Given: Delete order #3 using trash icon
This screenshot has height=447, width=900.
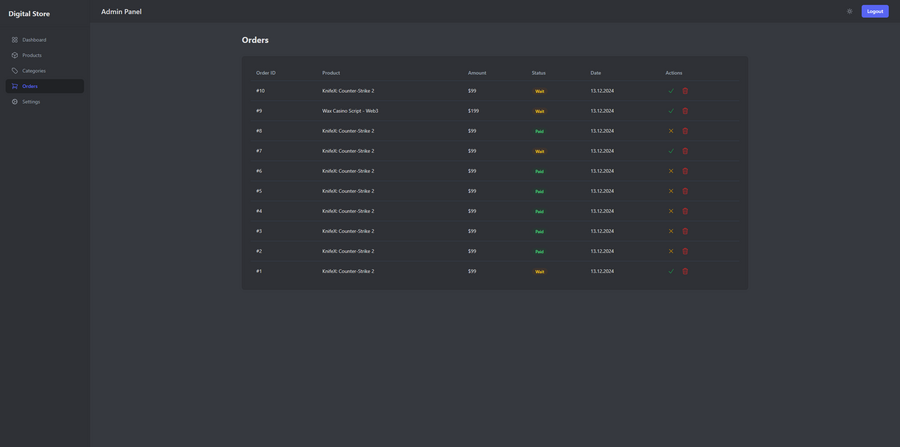Looking at the screenshot, I should (x=685, y=231).
